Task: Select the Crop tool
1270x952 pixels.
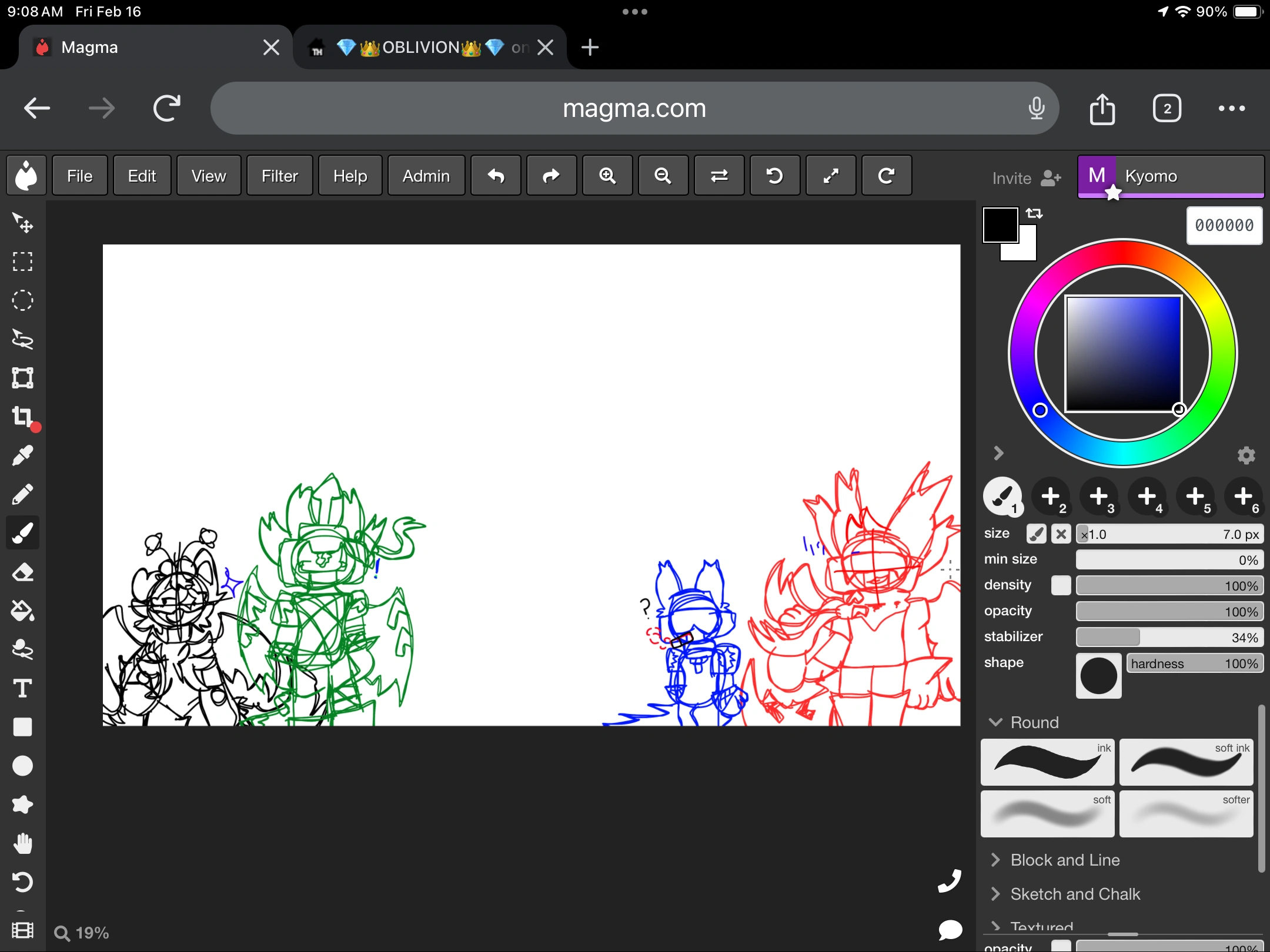Action: coord(22,417)
